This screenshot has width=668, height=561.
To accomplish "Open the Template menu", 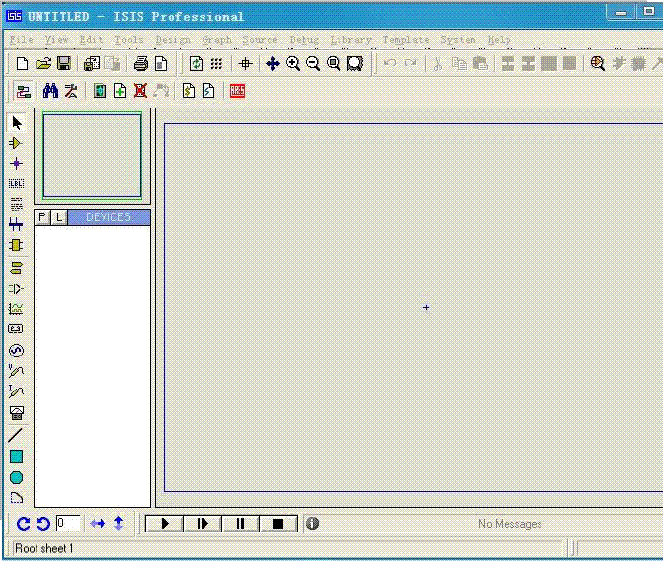I will [406, 40].
